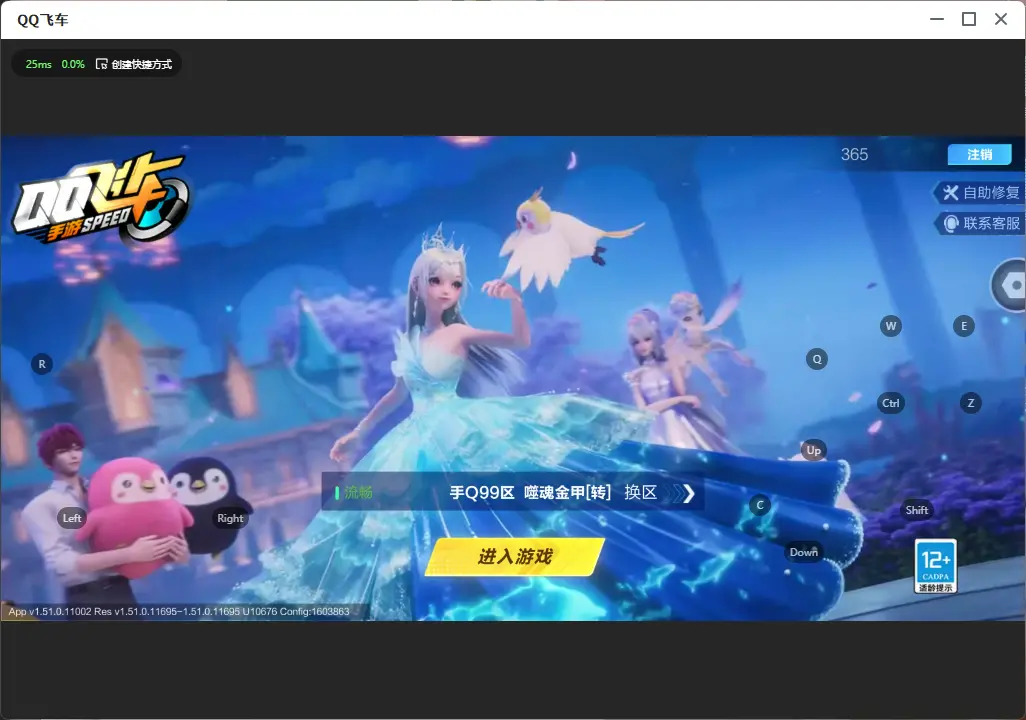Screen dimensions: 1026x720
Task: Click 创建快捷方式 create shortcut
Action: tap(134, 64)
